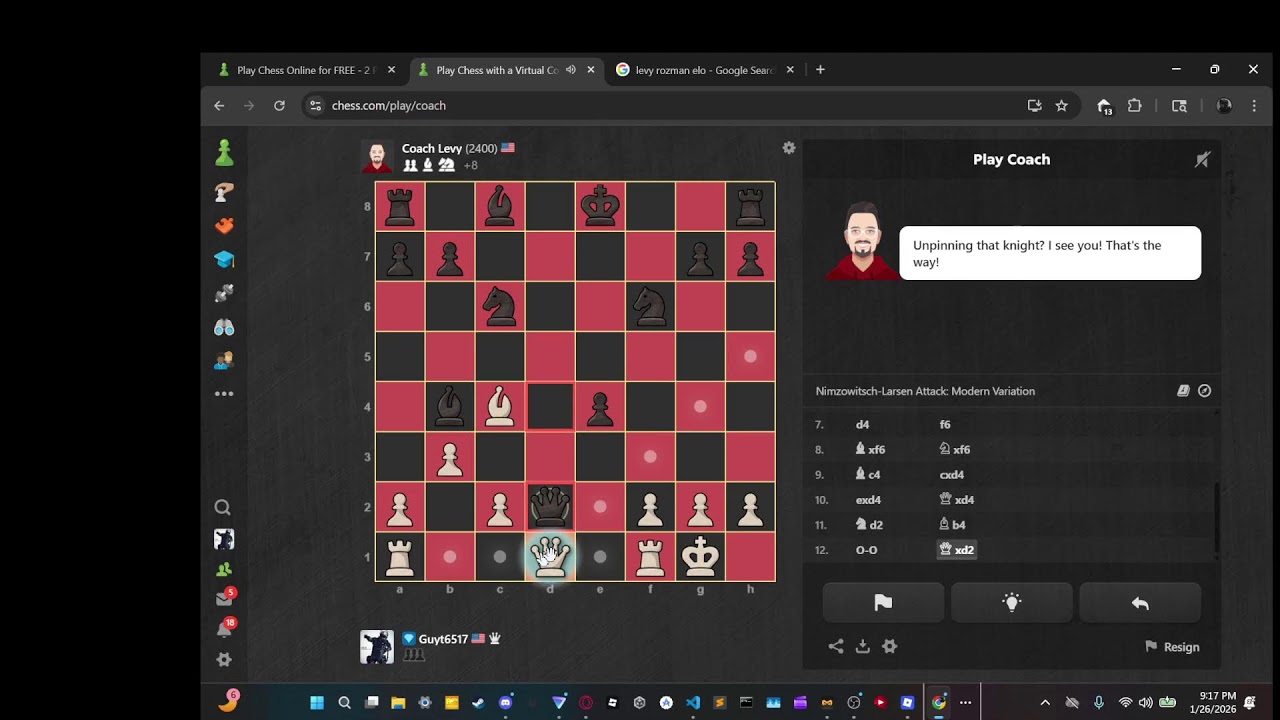Open the chess.com pawn logo home
Screen dimensions: 1280x720
[224, 152]
